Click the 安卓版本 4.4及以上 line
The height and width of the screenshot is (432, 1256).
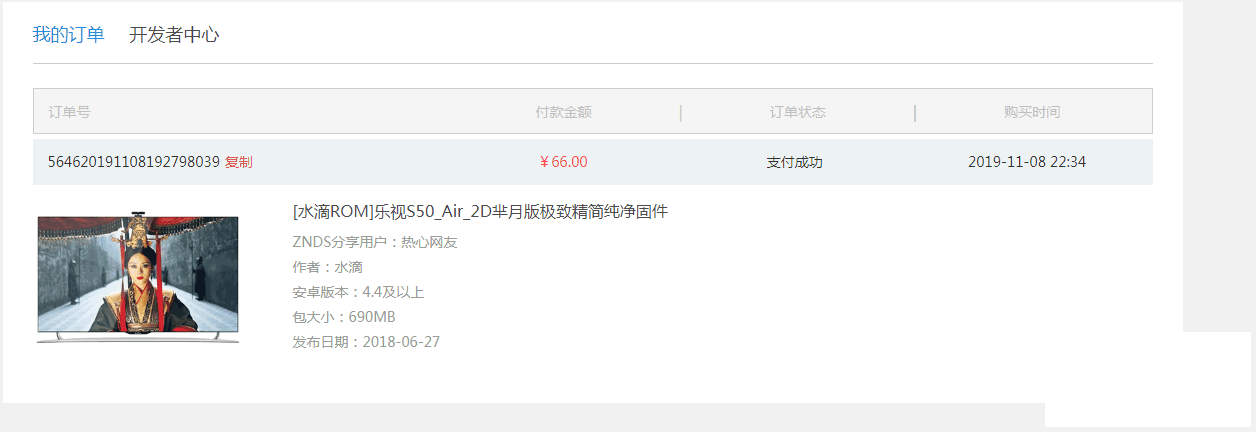click(x=359, y=292)
